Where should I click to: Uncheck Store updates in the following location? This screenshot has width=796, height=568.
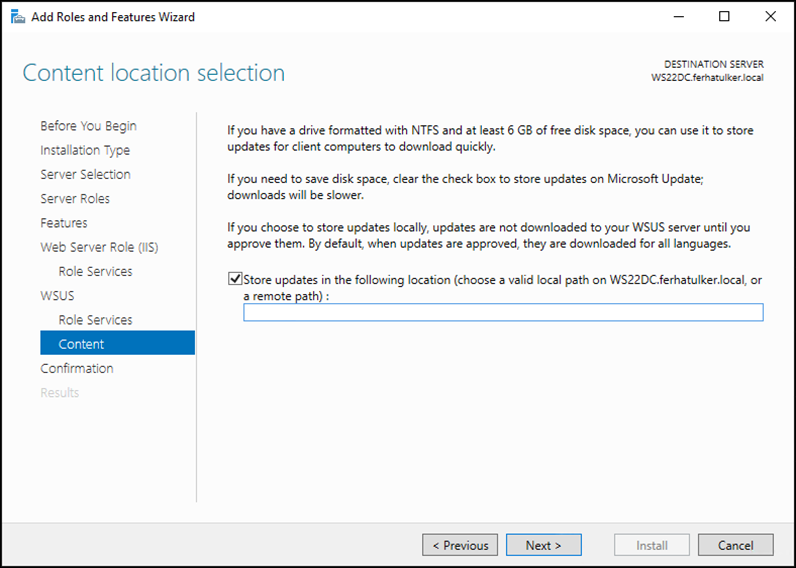click(x=235, y=279)
